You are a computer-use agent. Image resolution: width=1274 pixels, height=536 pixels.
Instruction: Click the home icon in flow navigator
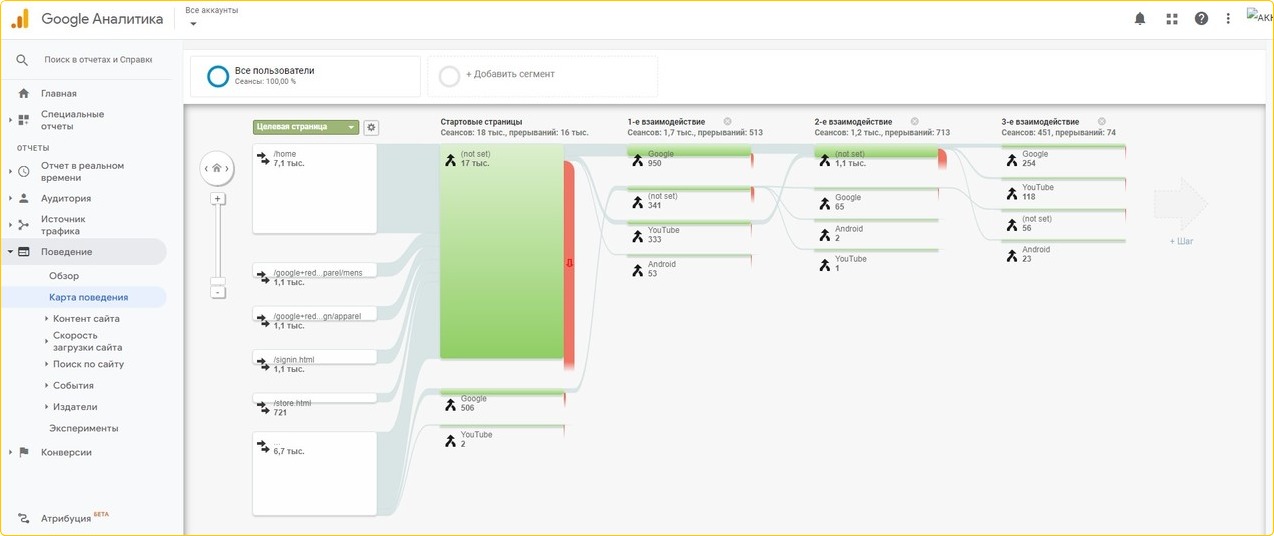tap(217, 169)
